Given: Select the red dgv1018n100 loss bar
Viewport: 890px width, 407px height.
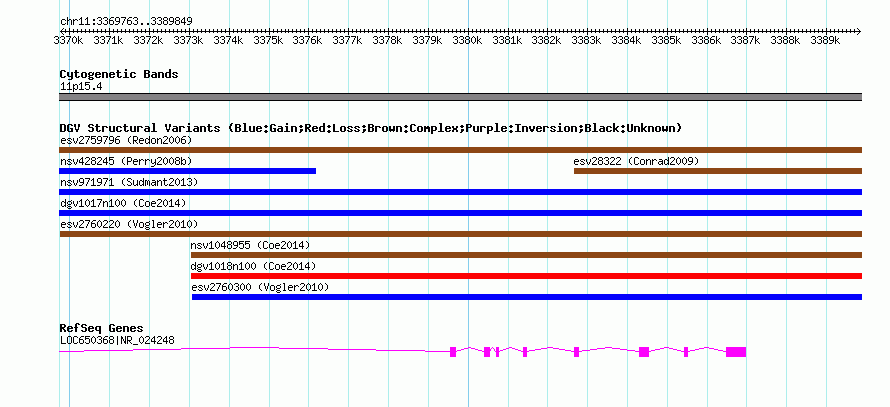Looking at the screenshot, I should [x=526, y=276].
